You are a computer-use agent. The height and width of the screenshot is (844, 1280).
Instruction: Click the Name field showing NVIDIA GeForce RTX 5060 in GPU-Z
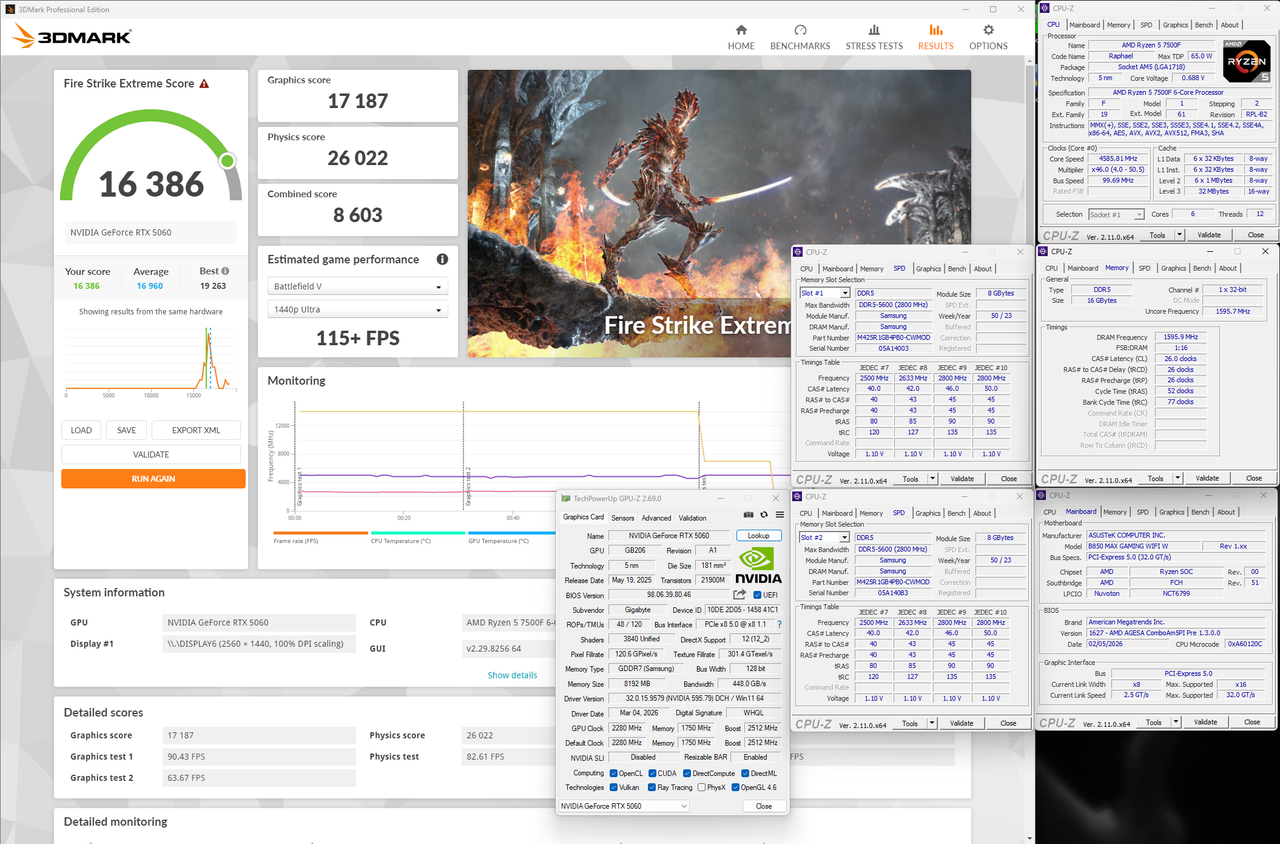point(670,536)
